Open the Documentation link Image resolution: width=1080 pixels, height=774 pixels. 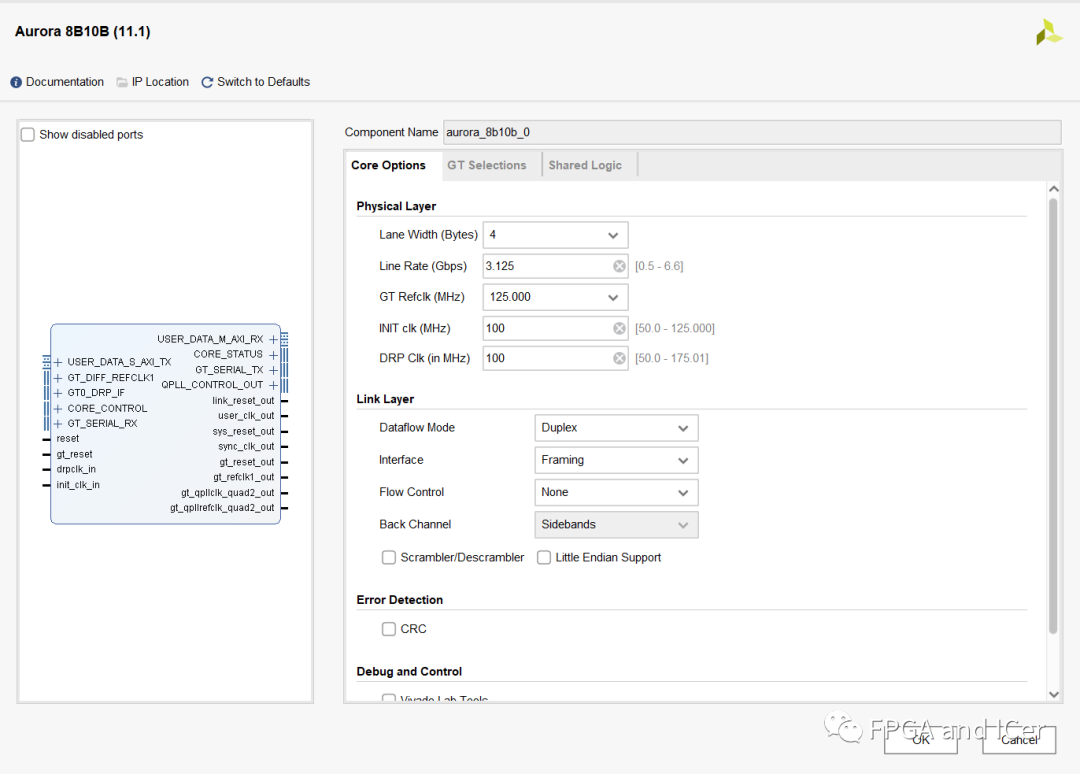tap(65, 82)
